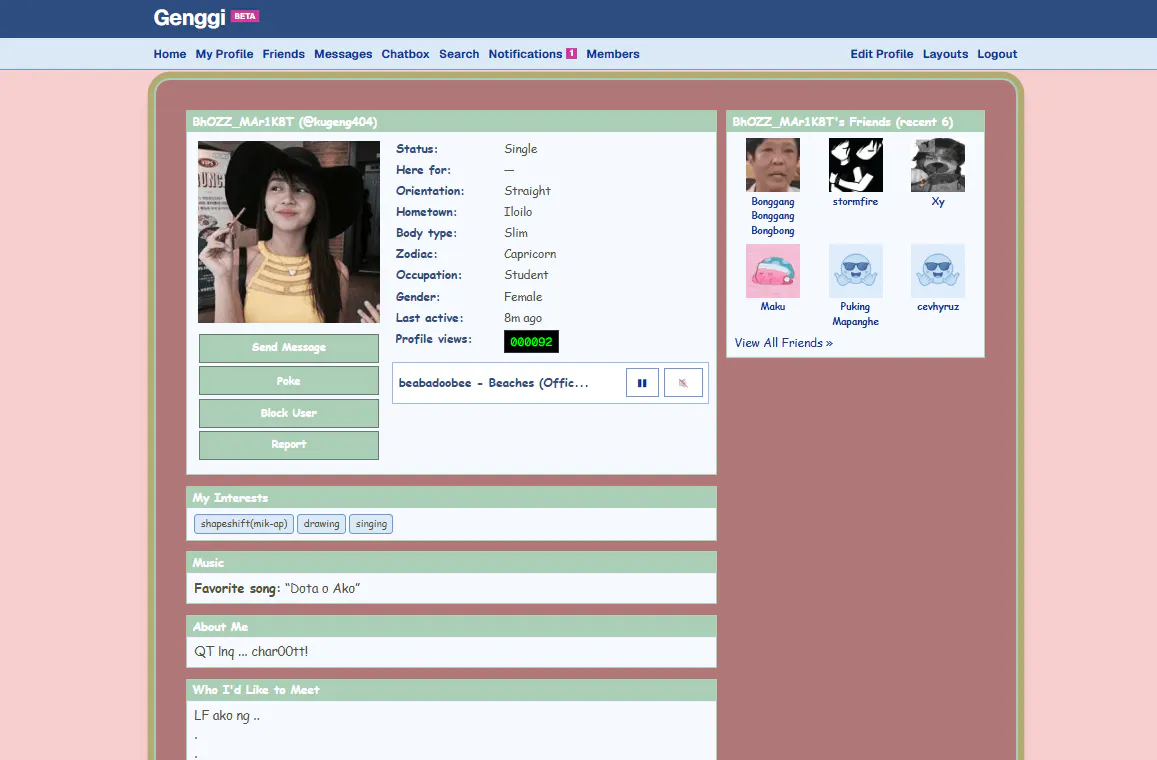Click the Body type value Slim

point(516,233)
